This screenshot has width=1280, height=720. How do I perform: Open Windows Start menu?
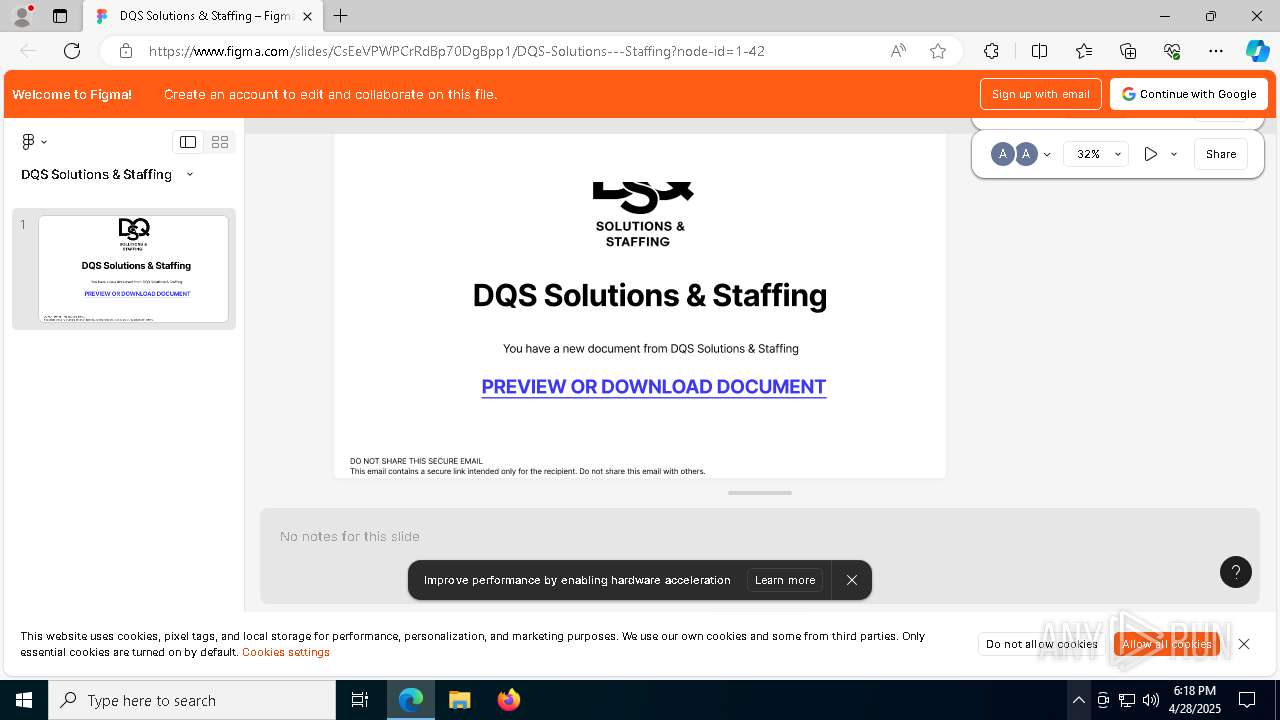tap(24, 700)
